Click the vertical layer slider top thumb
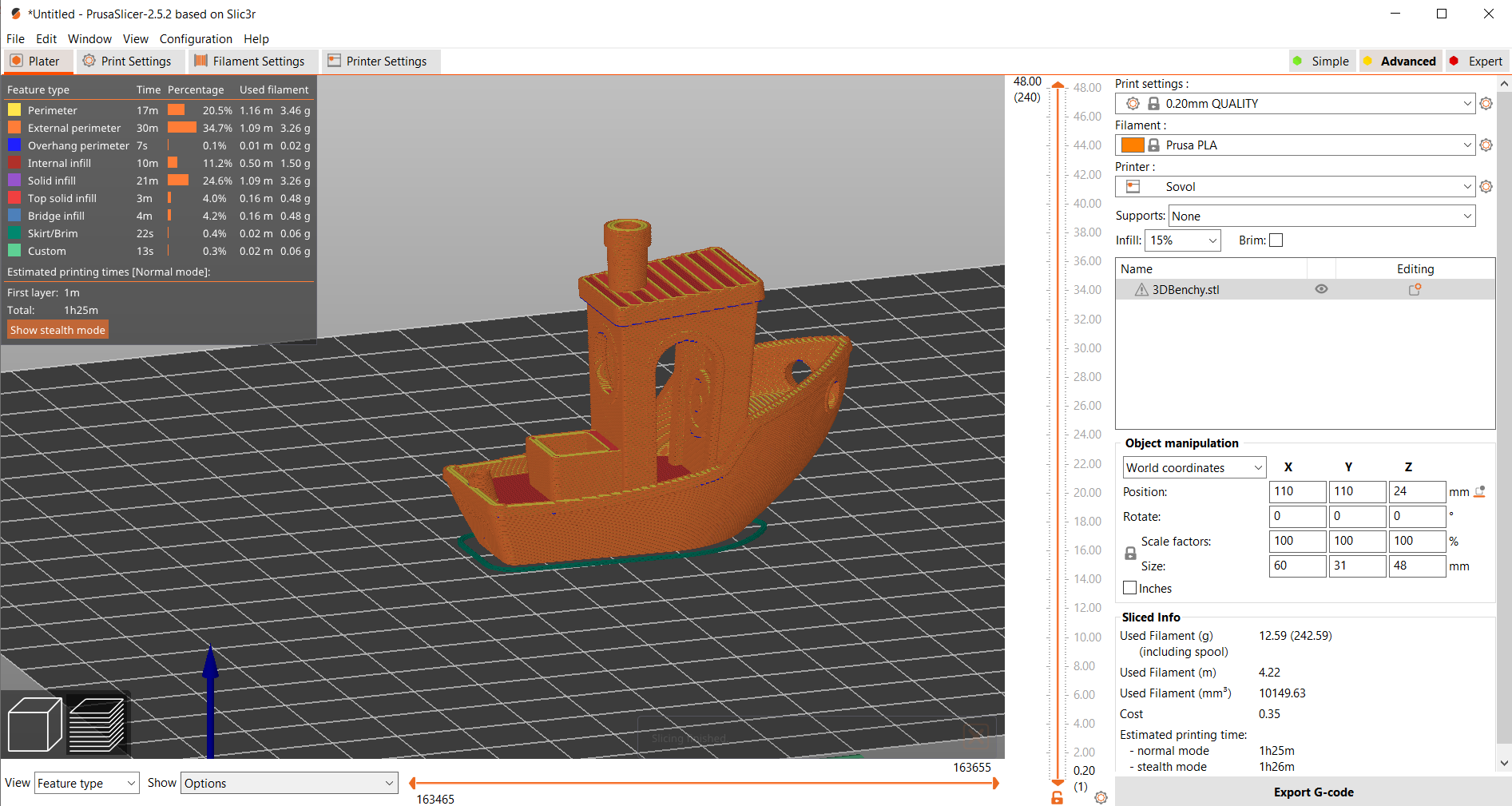This screenshot has height=806, width=1512. 1058,85
